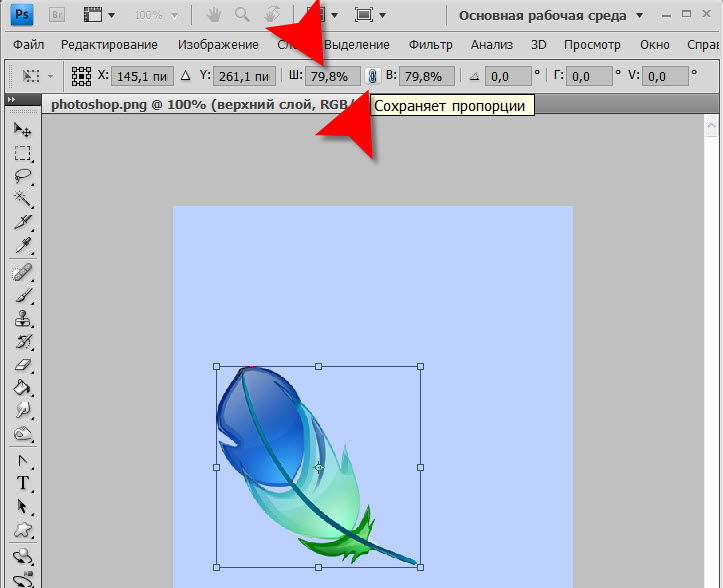Viewport: 723px width, 588px height.
Task: Toggle the maintain aspect ratio chain link
Action: point(371,76)
